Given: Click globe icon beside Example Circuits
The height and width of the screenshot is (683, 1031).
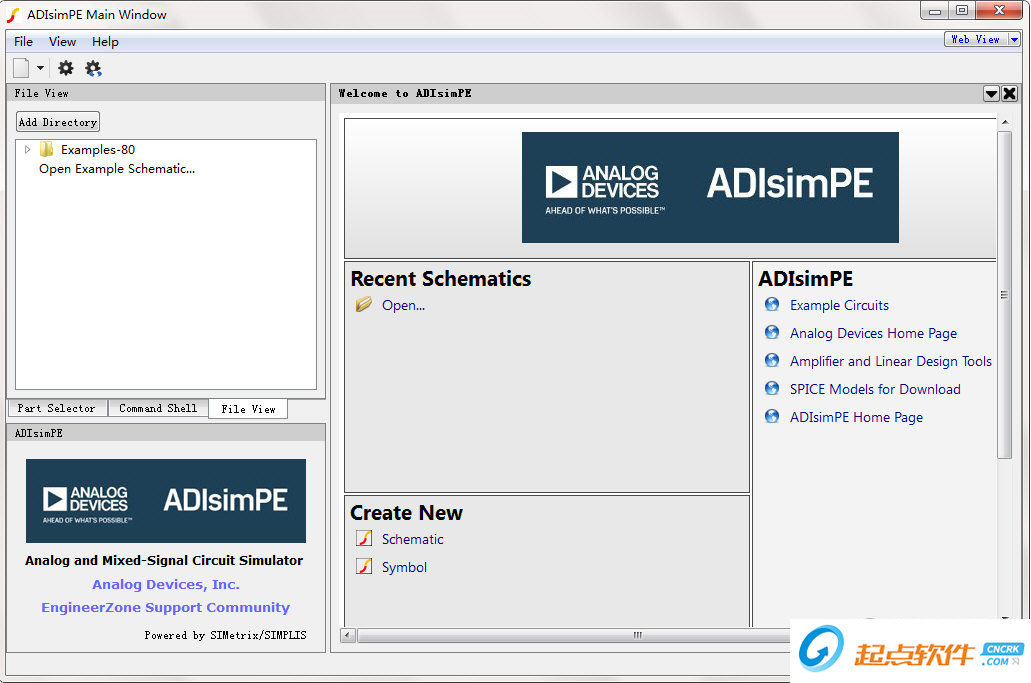Looking at the screenshot, I should coord(772,304).
